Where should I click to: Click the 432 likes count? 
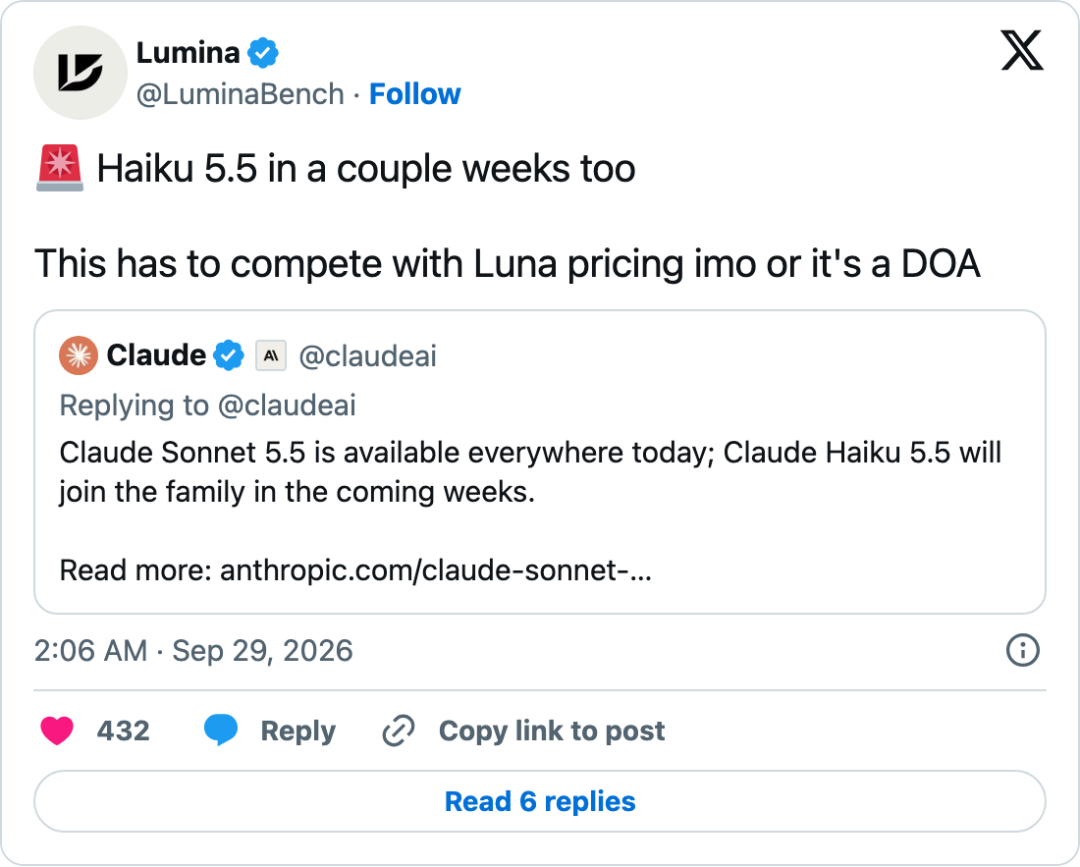click(x=123, y=731)
